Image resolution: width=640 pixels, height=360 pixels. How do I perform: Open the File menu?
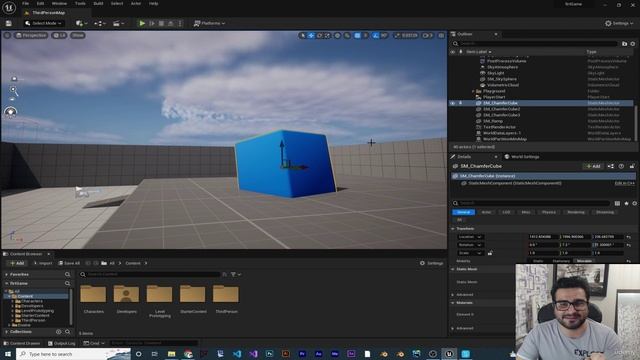(x=25, y=4)
